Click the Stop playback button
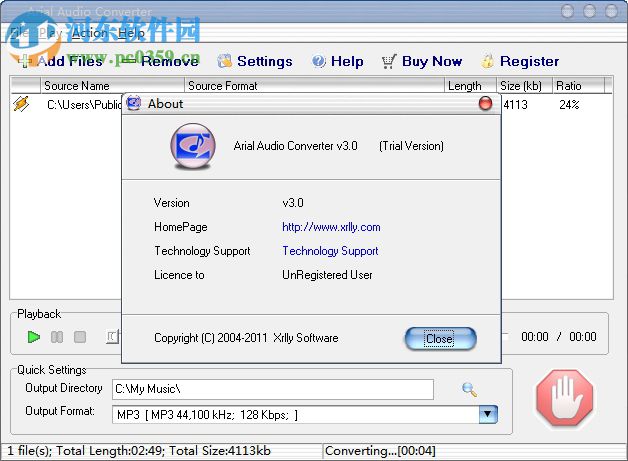Image resolution: width=628 pixels, height=461 pixels. [x=80, y=337]
